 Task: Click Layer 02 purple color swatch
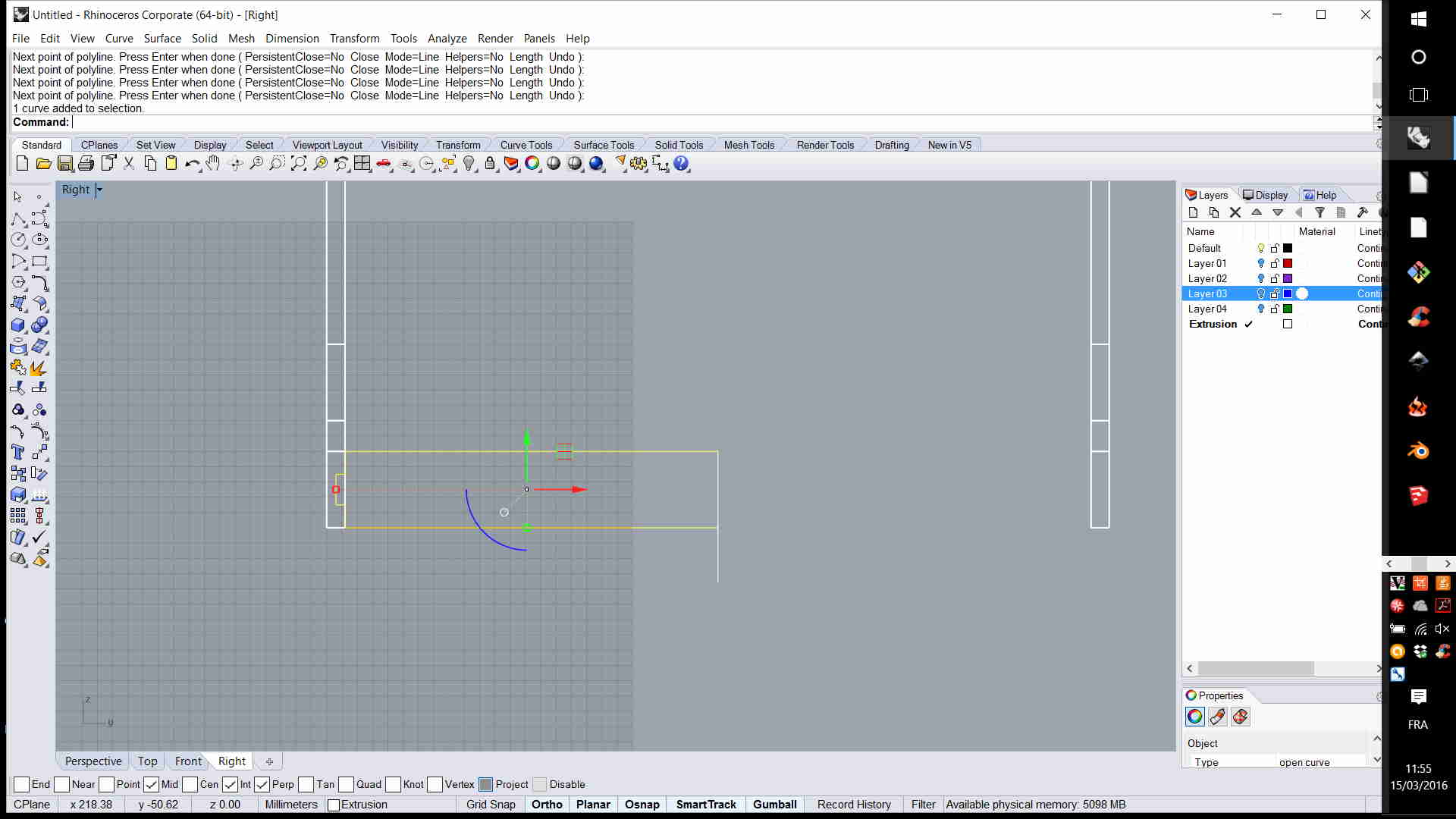[1288, 279]
